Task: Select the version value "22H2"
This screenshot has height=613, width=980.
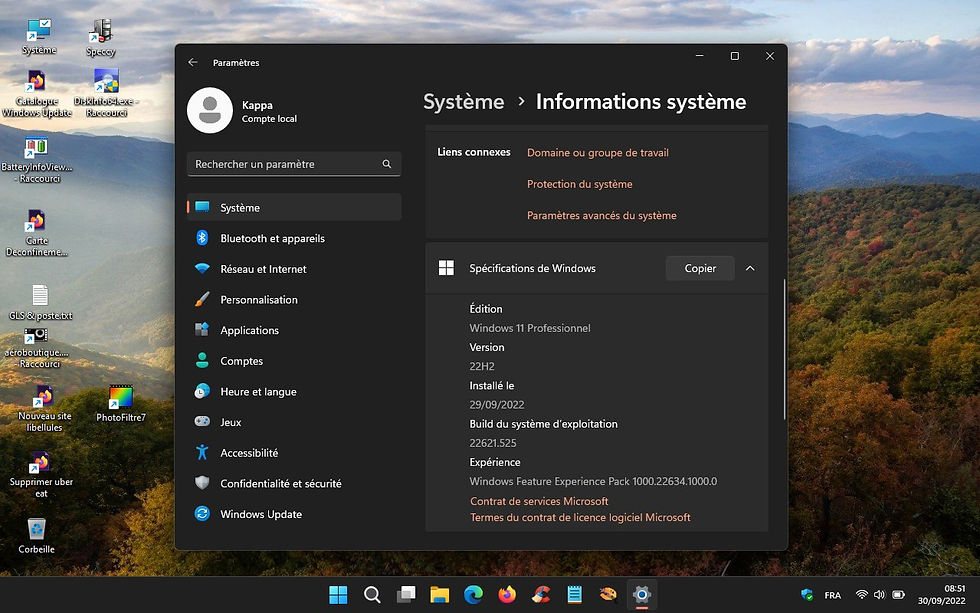Action: point(482,366)
